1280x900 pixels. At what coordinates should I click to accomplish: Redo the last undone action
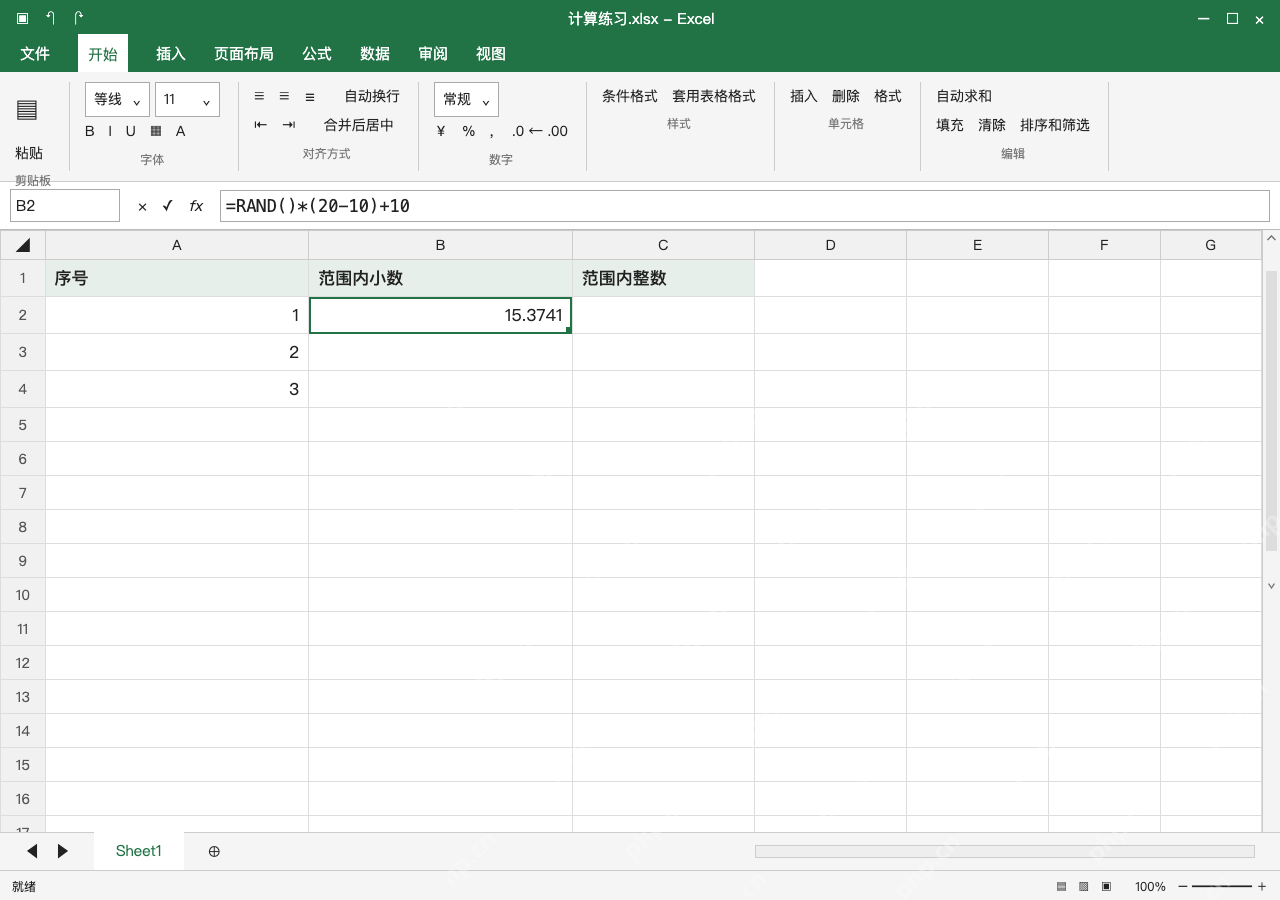click(78, 18)
